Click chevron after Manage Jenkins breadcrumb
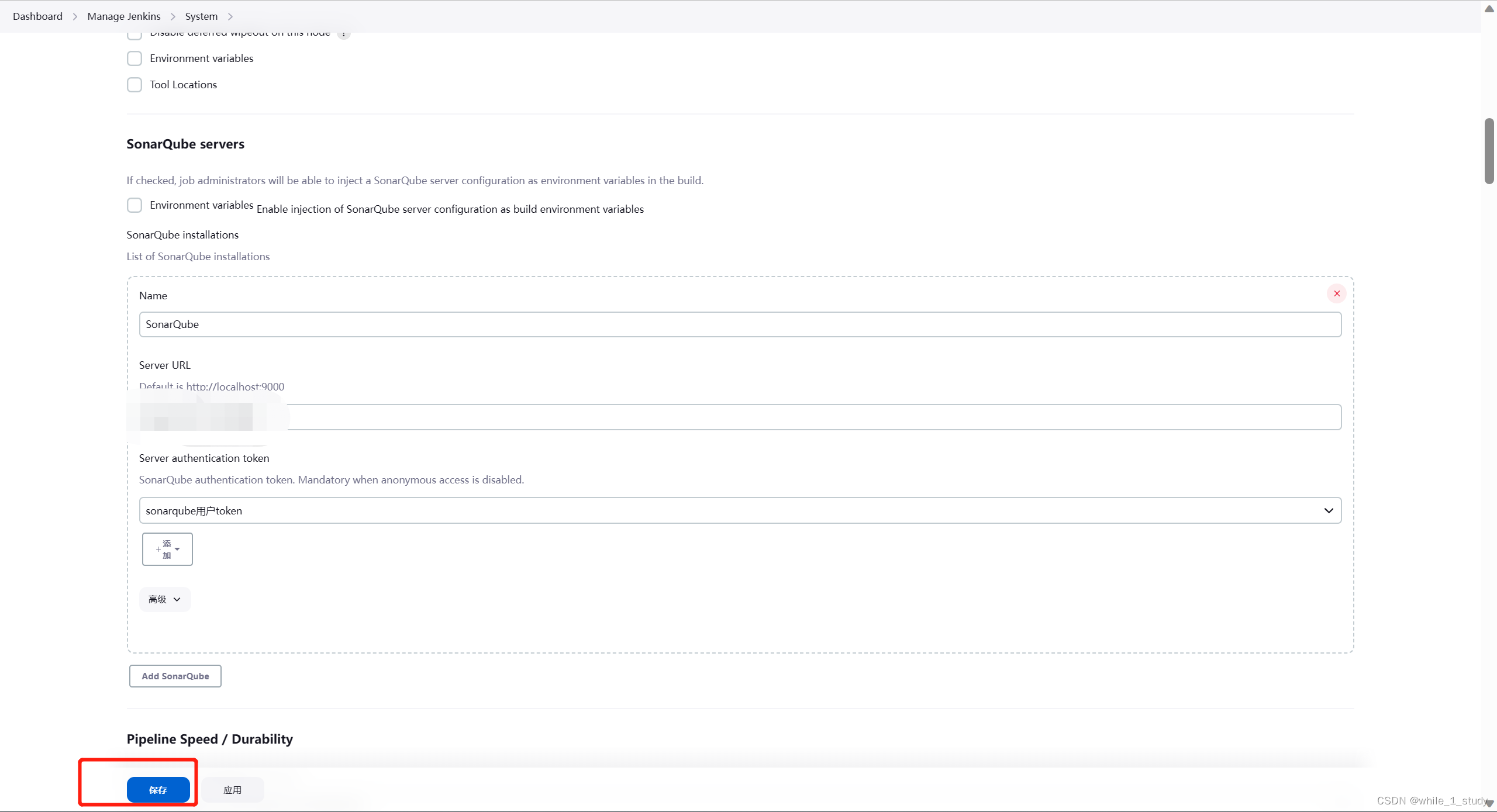 (x=173, y=16)
